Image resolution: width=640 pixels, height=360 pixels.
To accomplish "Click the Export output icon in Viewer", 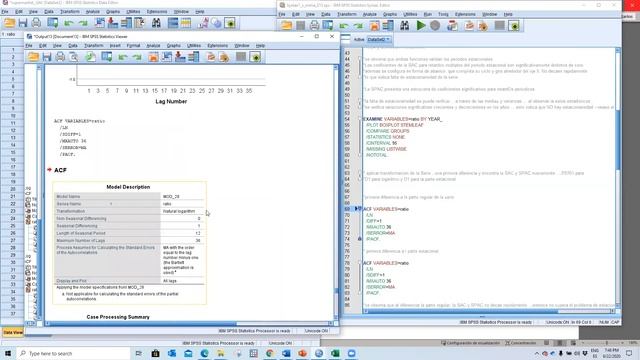I will coord(91,57).
